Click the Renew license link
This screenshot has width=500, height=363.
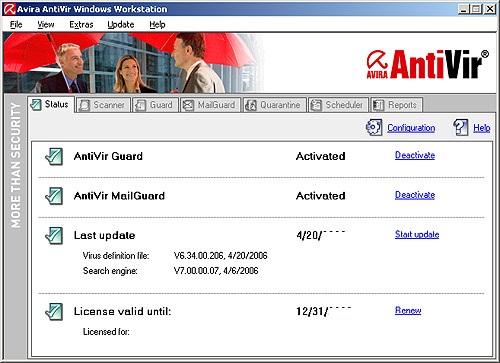pos(408,311)
